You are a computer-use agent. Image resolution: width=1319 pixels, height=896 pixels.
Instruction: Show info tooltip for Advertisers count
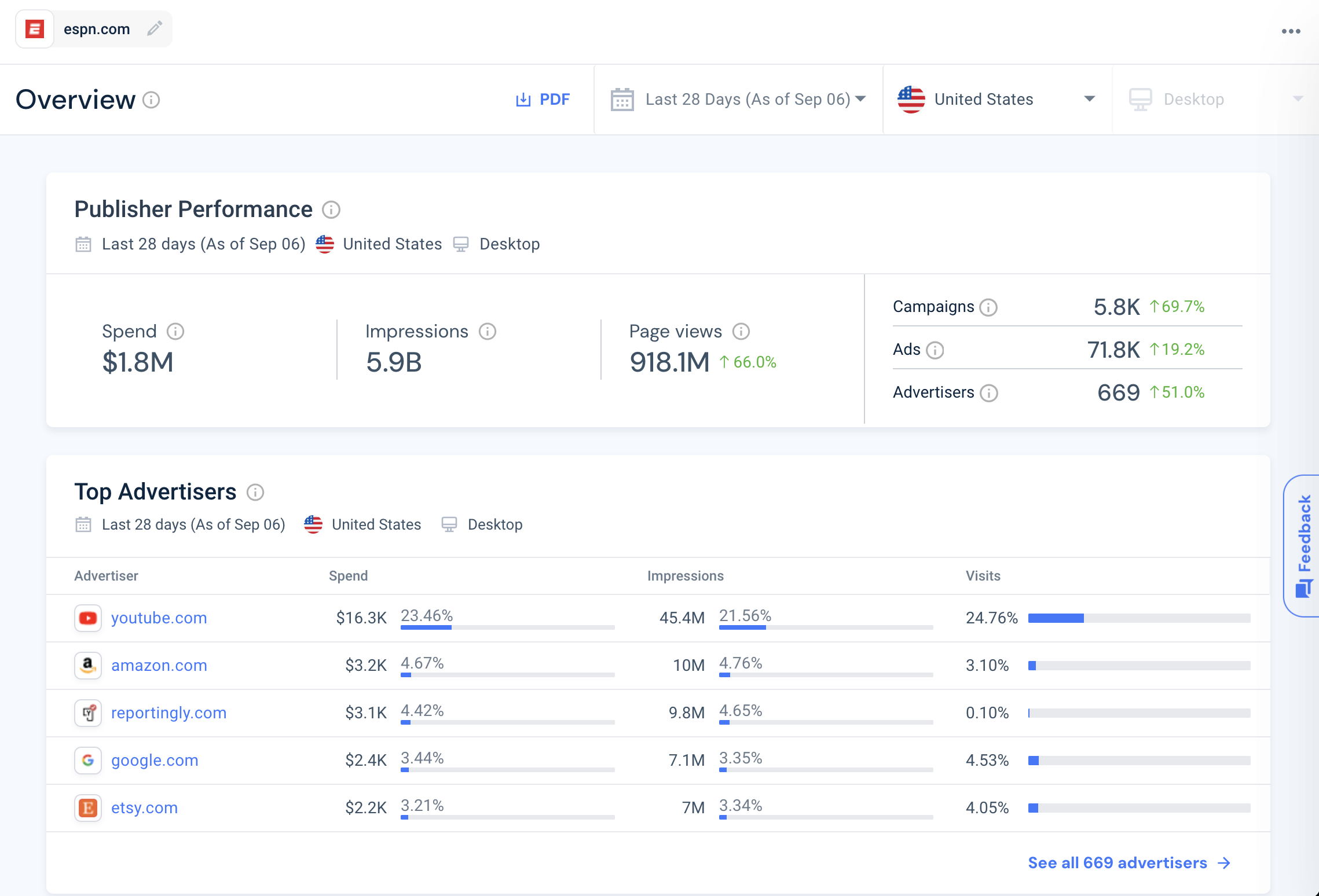click(989, 393)
